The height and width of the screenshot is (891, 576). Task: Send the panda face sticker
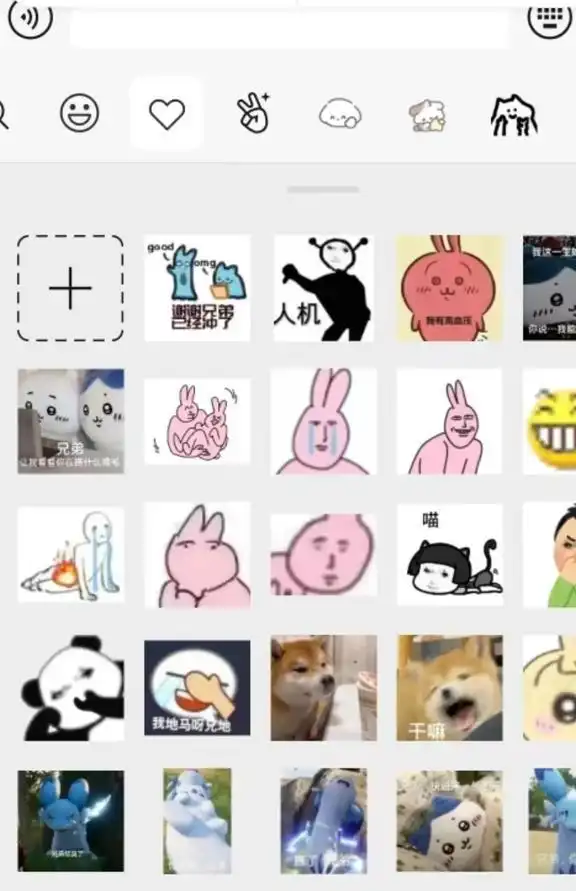(x=70, y=688)
